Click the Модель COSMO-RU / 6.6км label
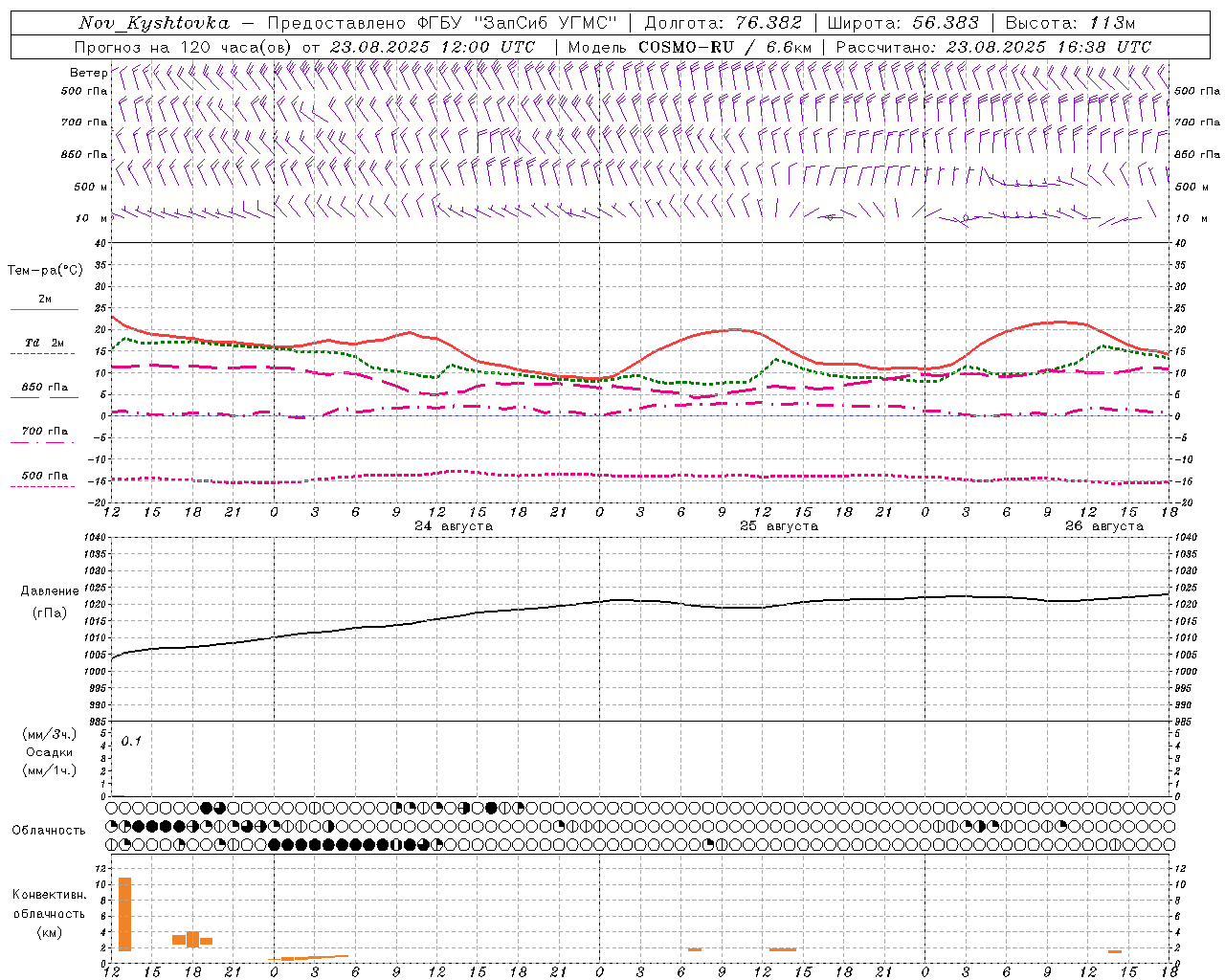Screen dimensions: 1225x980 [690, 47]
